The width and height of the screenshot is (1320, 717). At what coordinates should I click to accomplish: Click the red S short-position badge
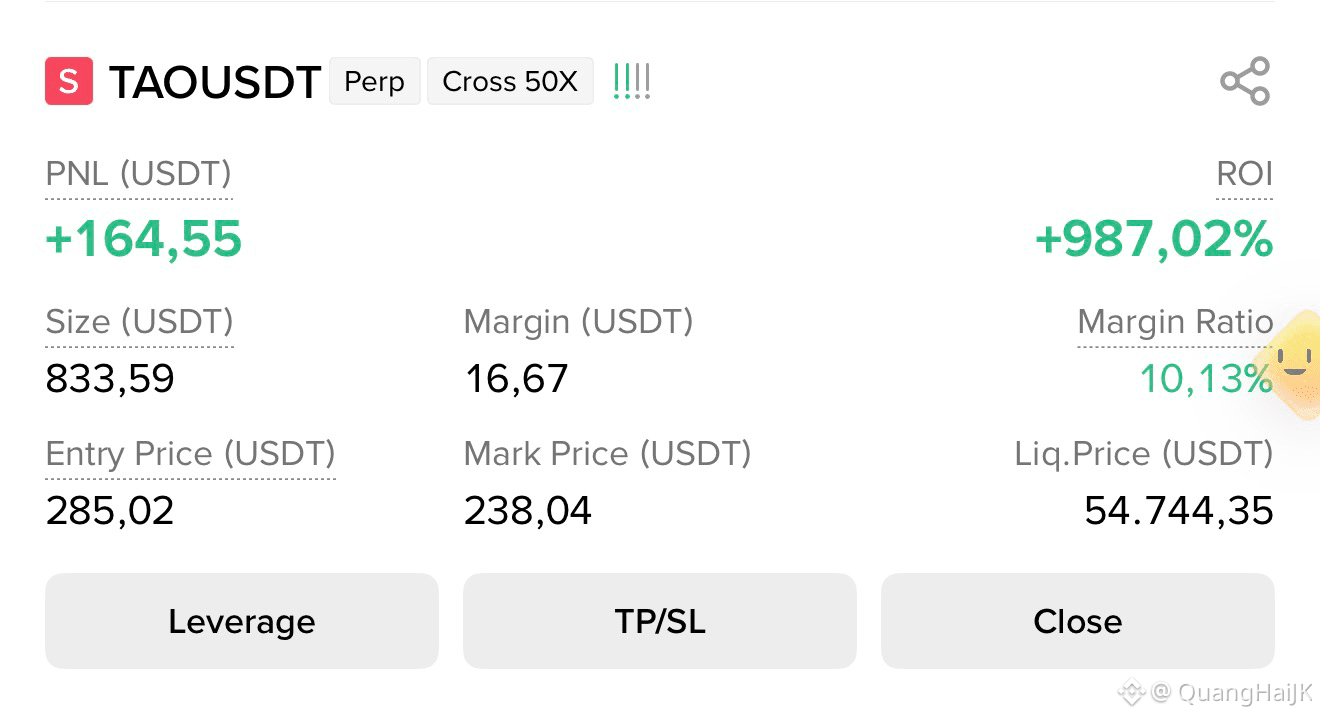click(69, 81)
